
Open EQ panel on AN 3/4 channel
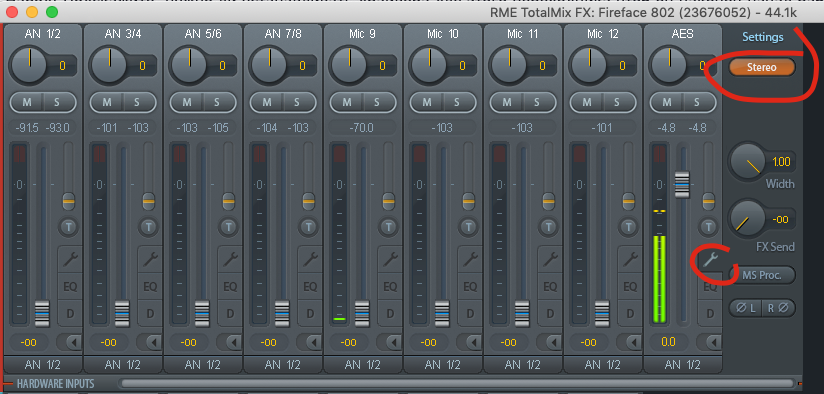tap(150, 286)
